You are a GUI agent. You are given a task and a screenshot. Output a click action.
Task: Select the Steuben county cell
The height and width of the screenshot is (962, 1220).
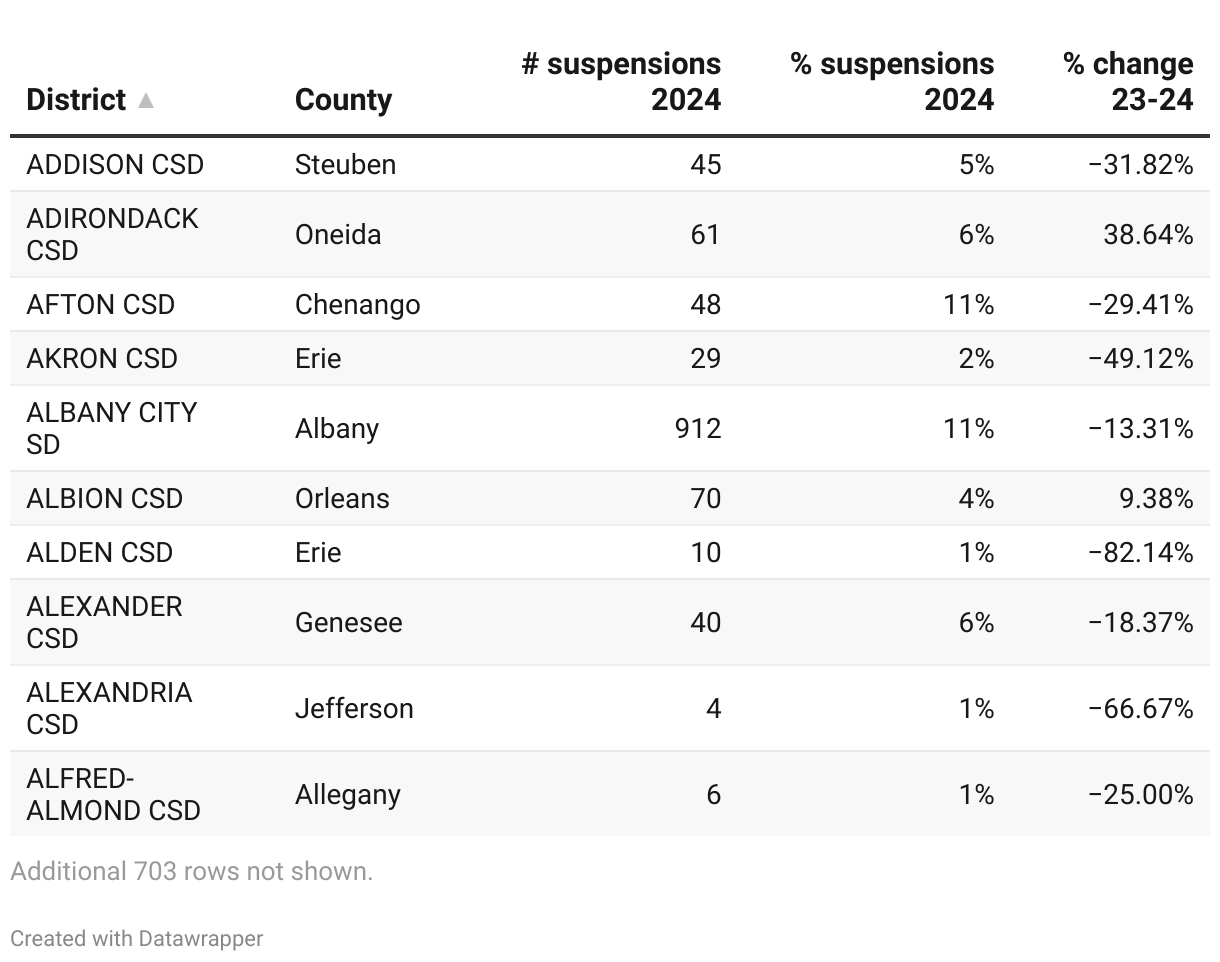click(345, 164)
